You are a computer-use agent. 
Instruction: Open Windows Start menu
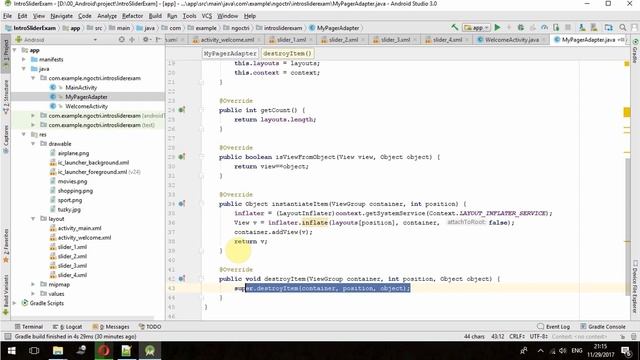11,351
